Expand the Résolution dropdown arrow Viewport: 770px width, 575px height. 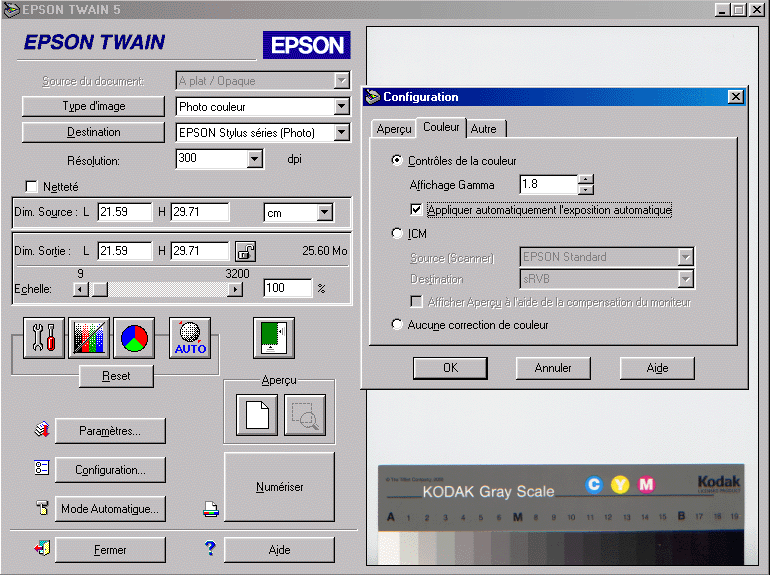(254, 159)
